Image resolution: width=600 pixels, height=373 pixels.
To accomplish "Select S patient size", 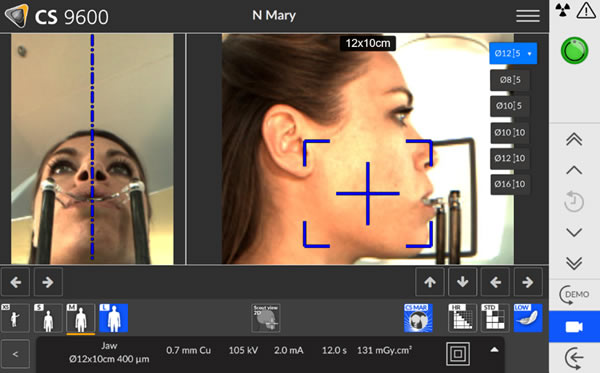I will click(x=48, y=318).
